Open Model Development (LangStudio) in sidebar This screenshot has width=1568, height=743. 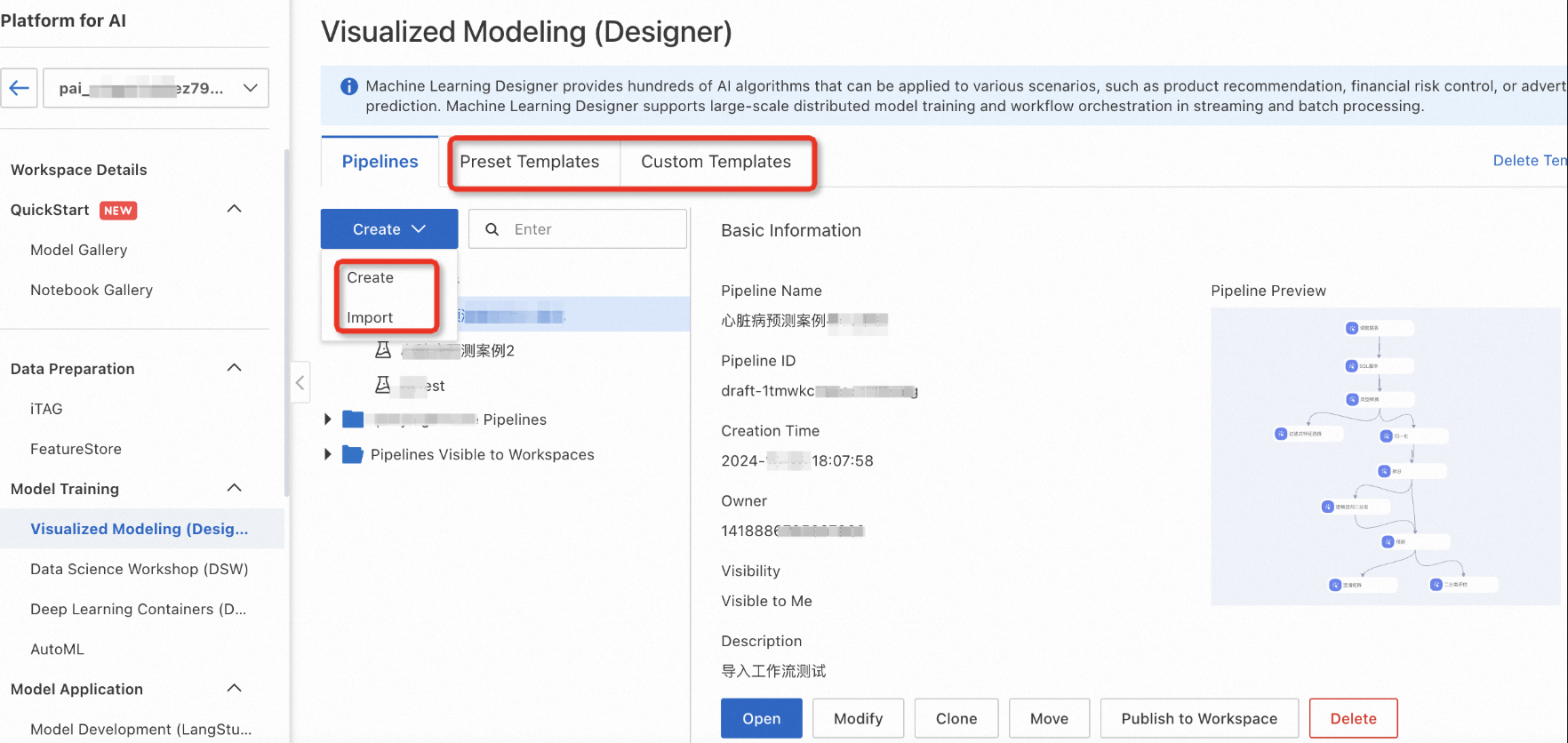click(x=140, y=729)
